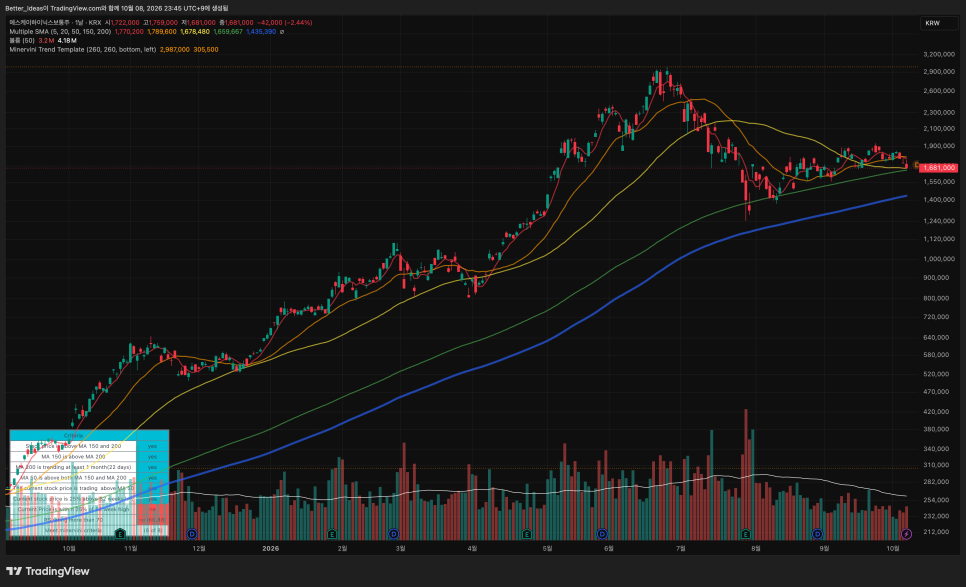Click the blue 1,435,390 SMA 200 value

pos(261,31)
